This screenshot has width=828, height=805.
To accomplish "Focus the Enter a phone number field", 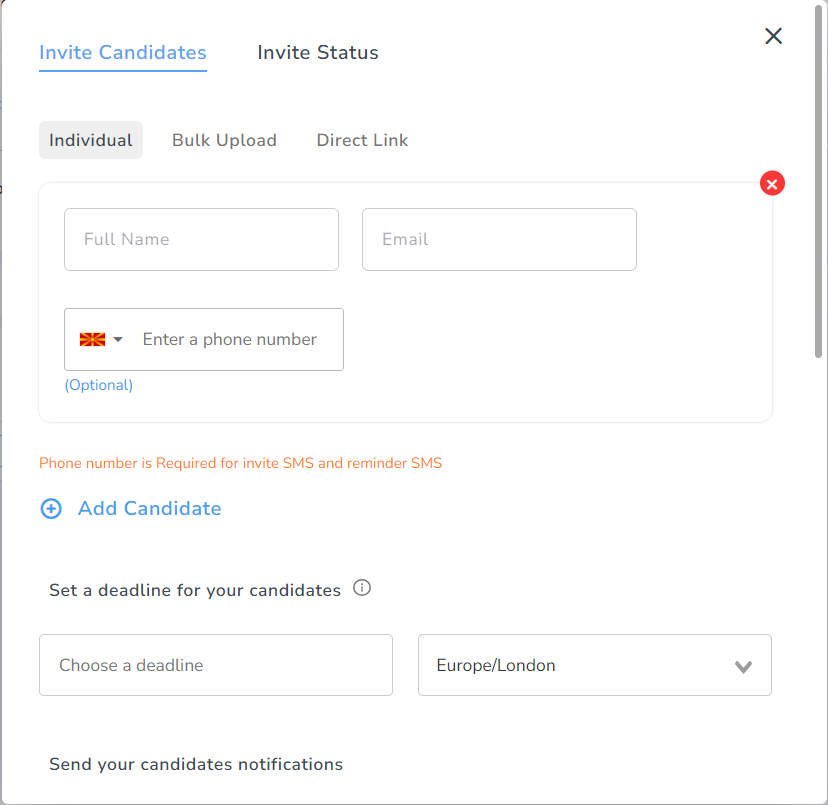I will (236, 340).
